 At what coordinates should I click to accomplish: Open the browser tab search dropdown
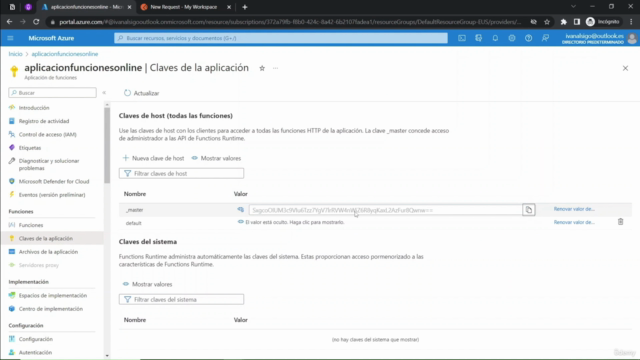[x=573, y=7]
